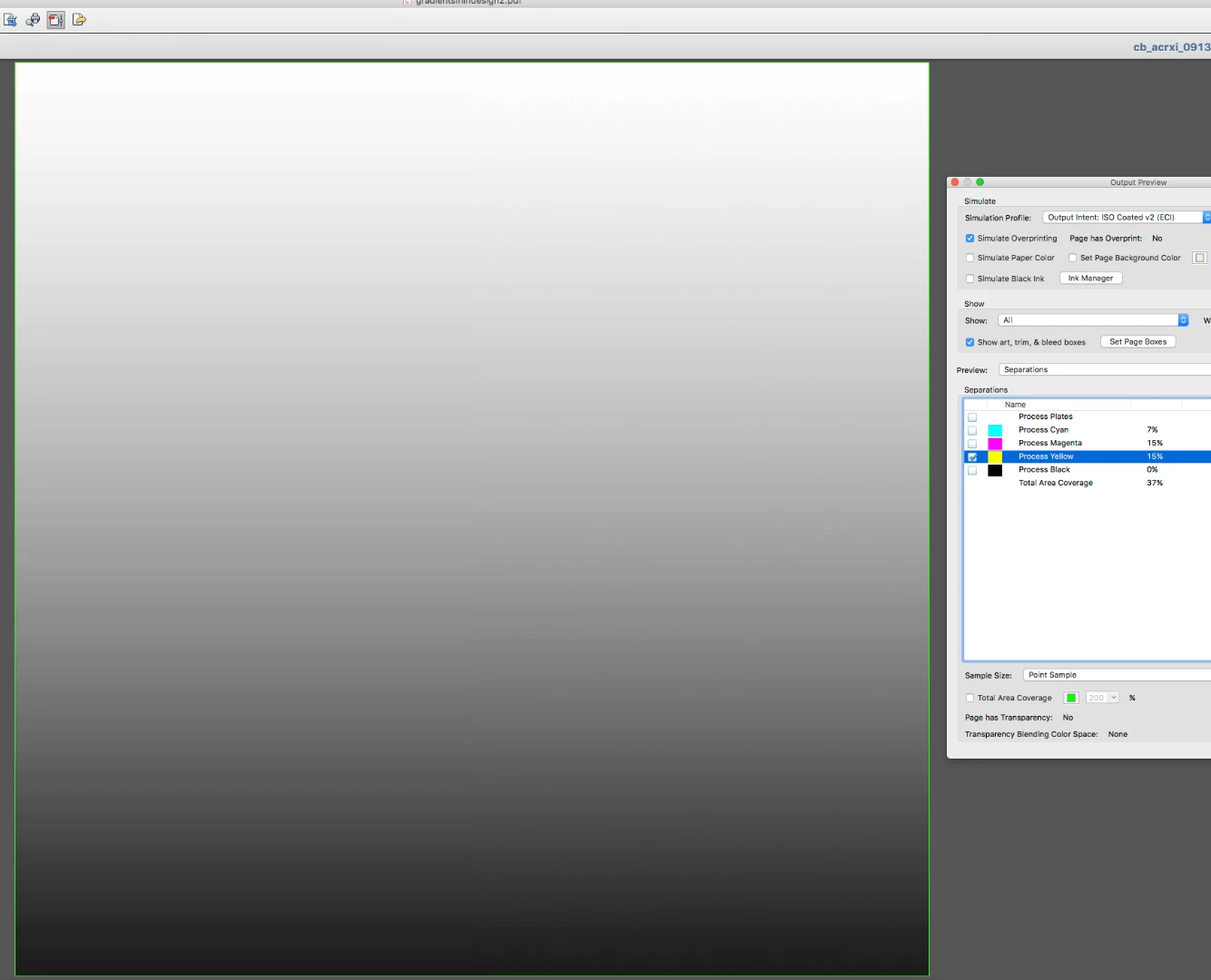Click the cyan swatch of Process Cyan
Viewport: 1211px width, 980px height.
coord(995,430)
